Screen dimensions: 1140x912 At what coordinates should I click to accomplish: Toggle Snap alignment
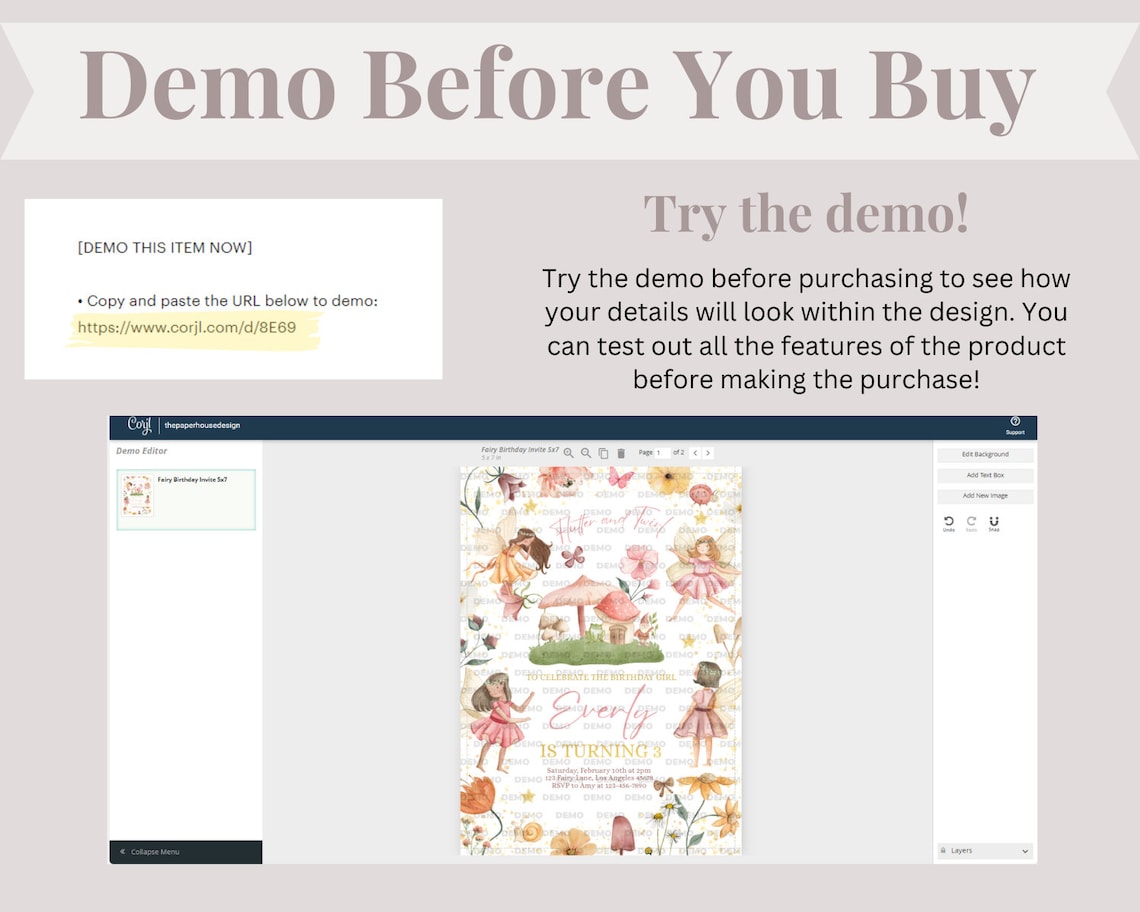[x=994, y=524]
